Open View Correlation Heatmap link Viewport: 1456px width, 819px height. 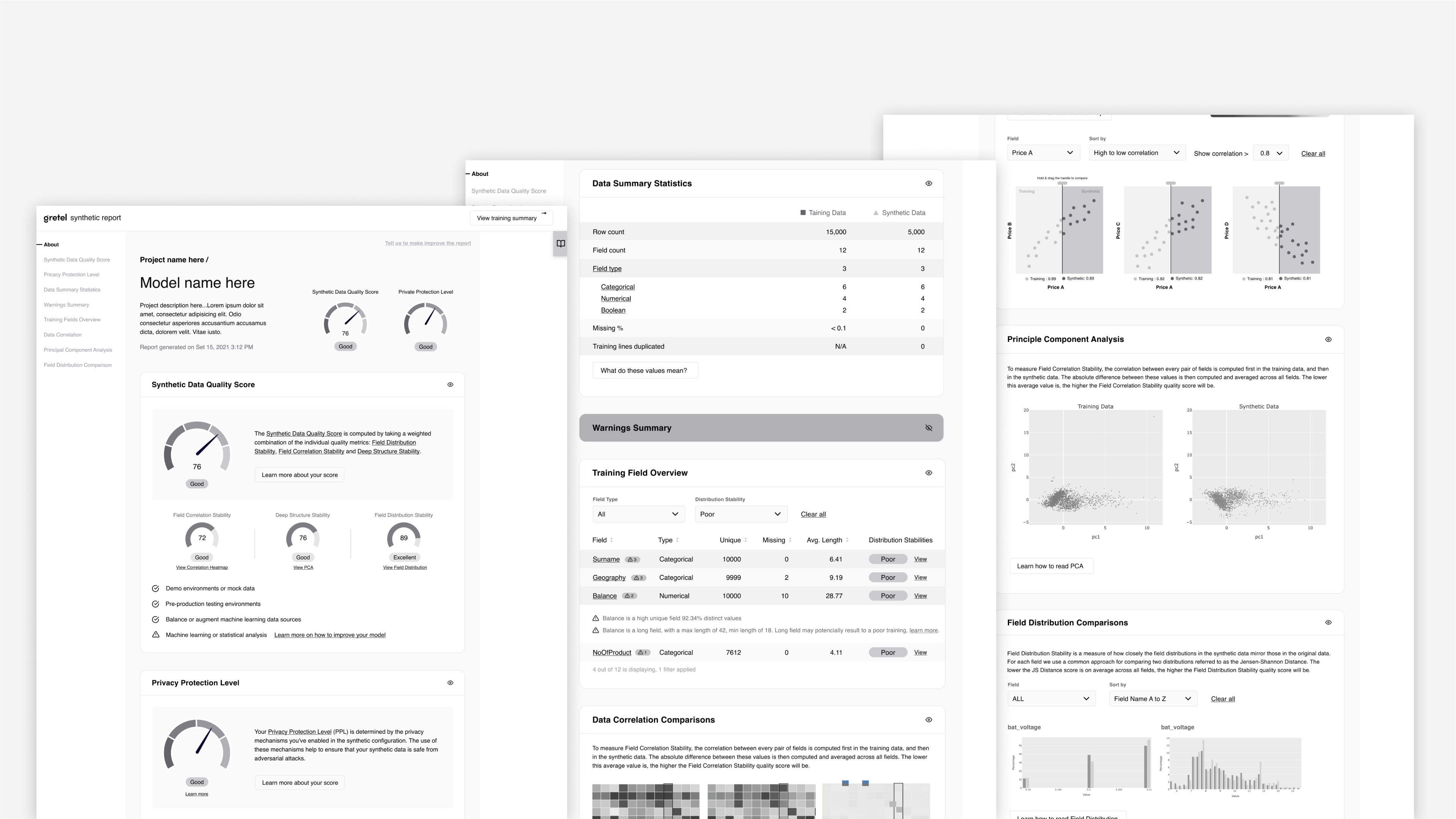coord(202,567)
